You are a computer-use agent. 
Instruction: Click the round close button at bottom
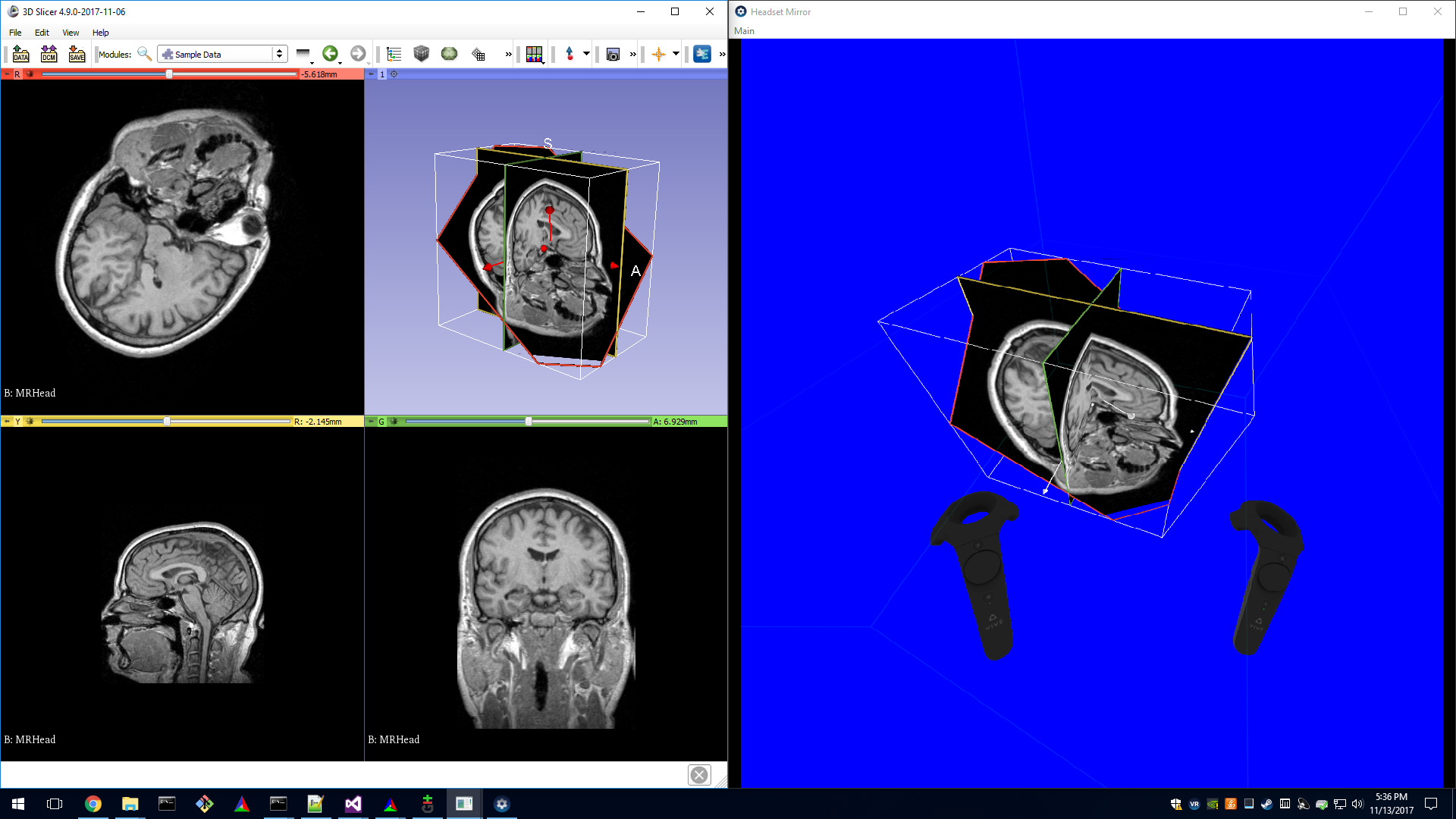pos(699,775)
